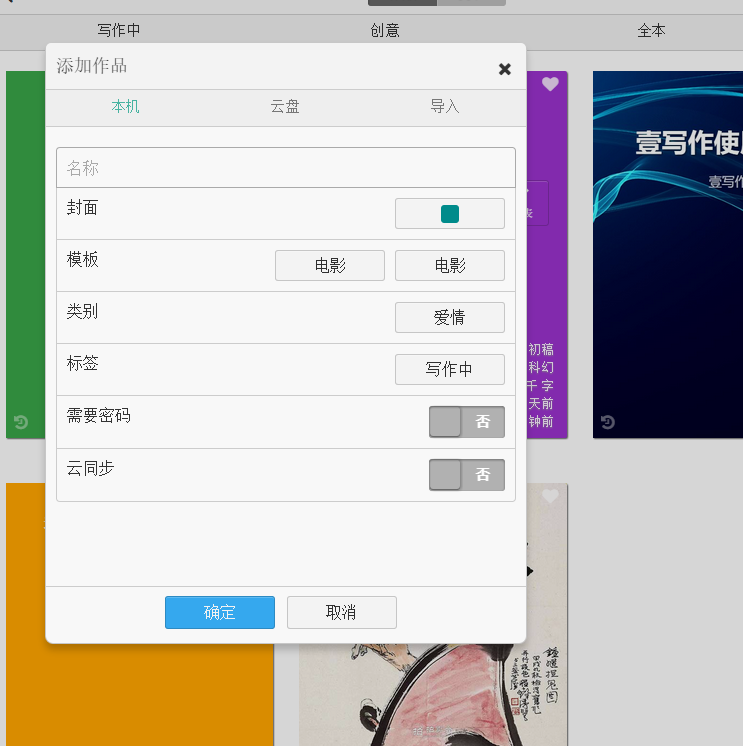Open the 创意 category tab in background
Viewport: 743px width, 746px height.
[x=385, y=31]
